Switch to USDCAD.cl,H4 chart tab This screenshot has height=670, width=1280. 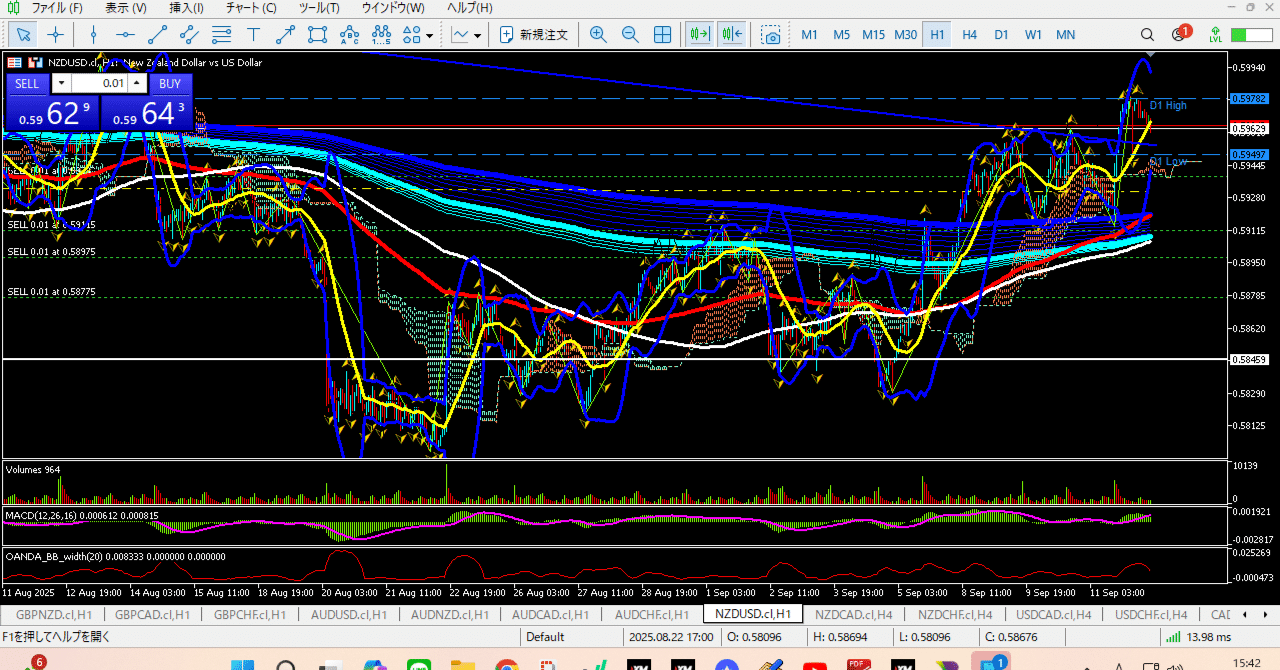(x=1053, y=614)
